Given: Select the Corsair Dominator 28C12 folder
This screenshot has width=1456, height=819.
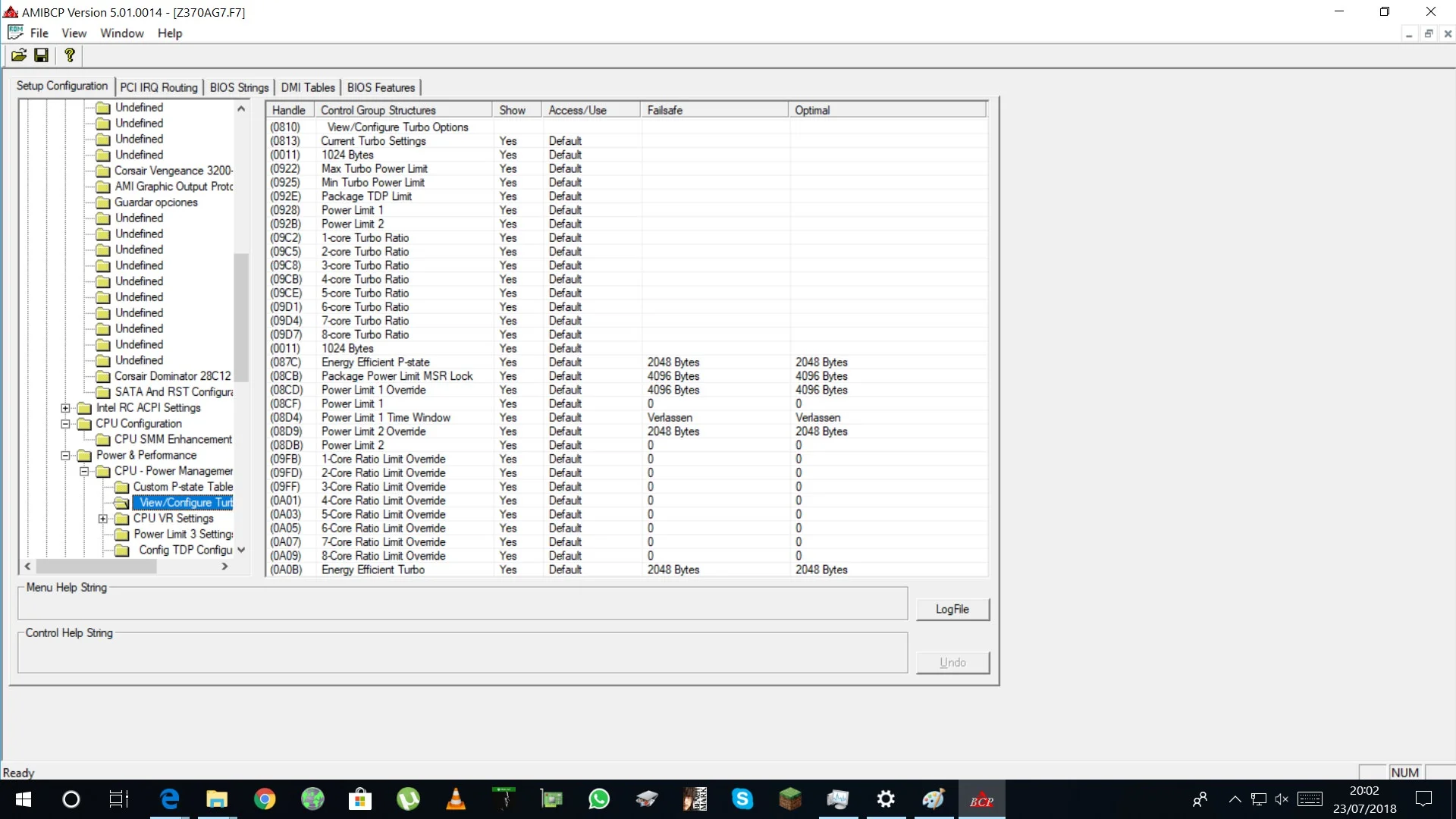Looking at the screenshot, I should click(x=172, y=376).
